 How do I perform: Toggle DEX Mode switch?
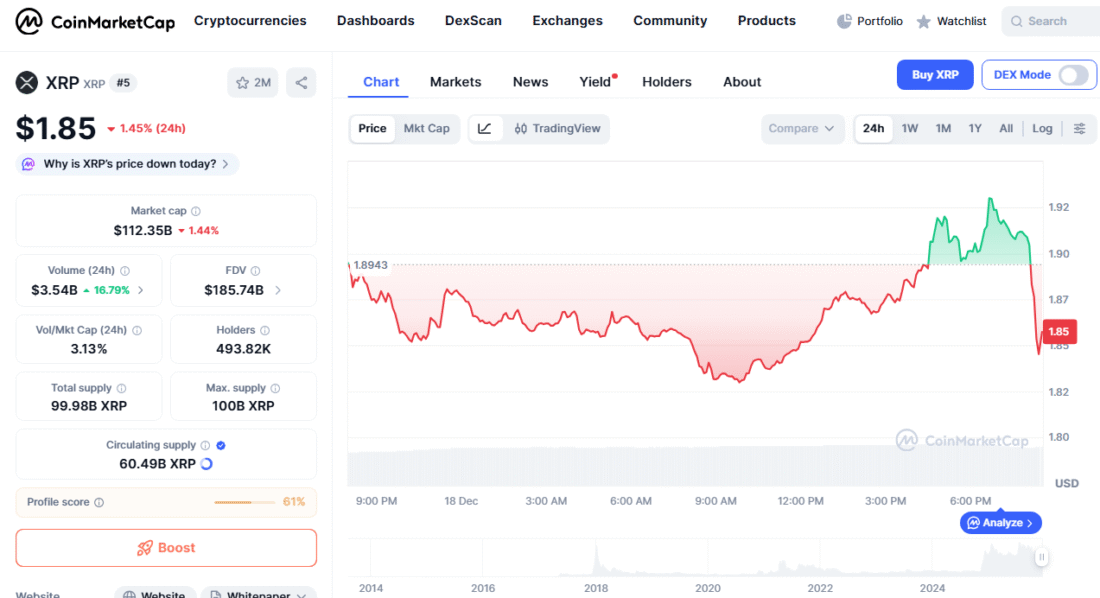pos(1073,75)
